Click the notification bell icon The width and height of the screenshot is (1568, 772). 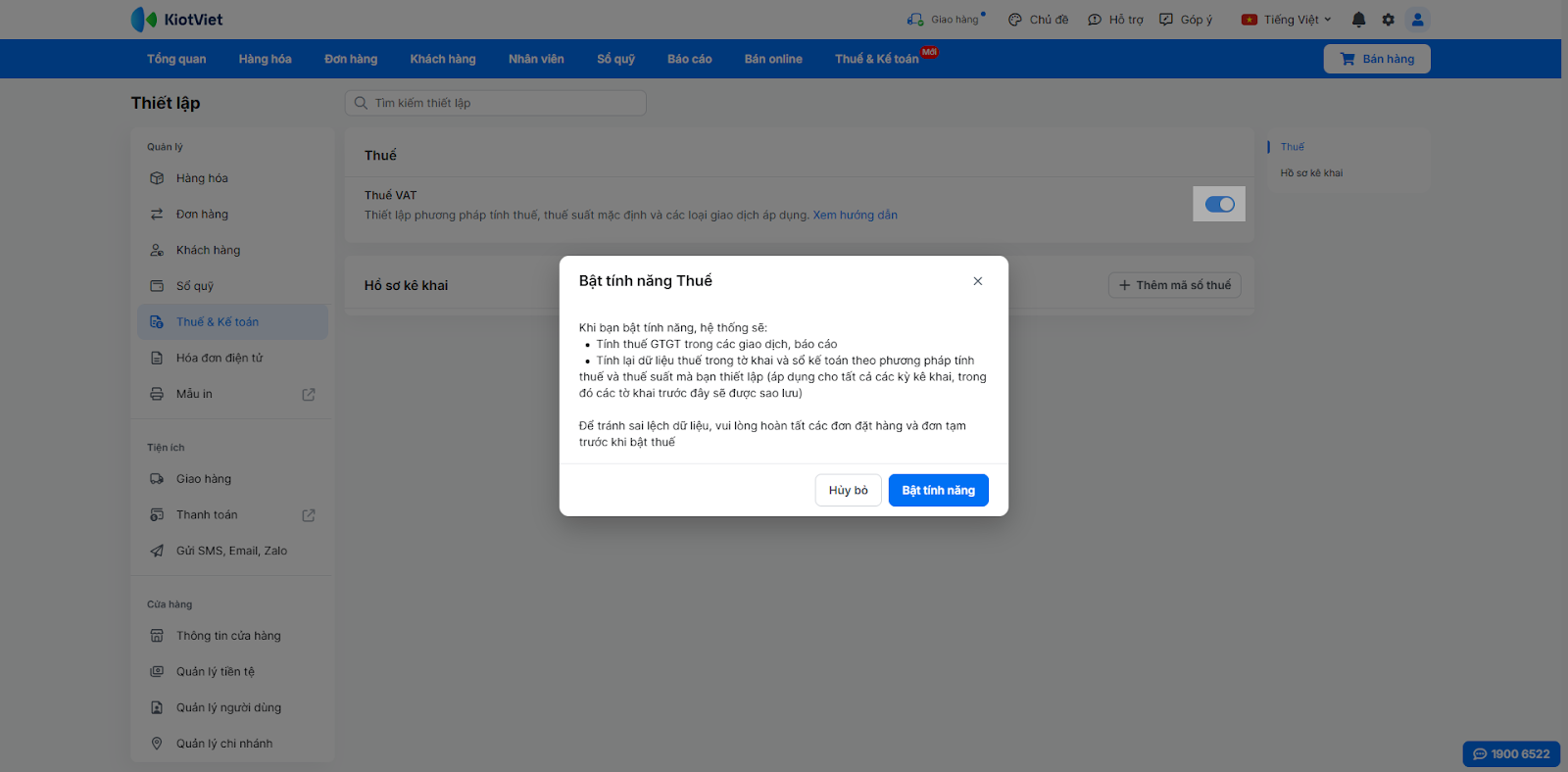[x=1358, y=20]
